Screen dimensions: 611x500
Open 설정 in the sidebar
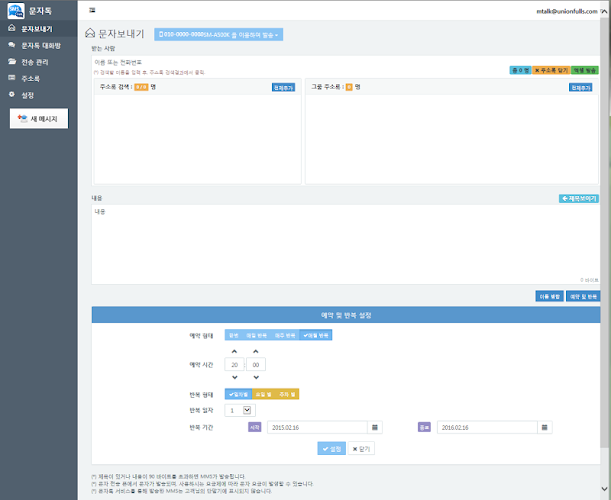point(38,95)
